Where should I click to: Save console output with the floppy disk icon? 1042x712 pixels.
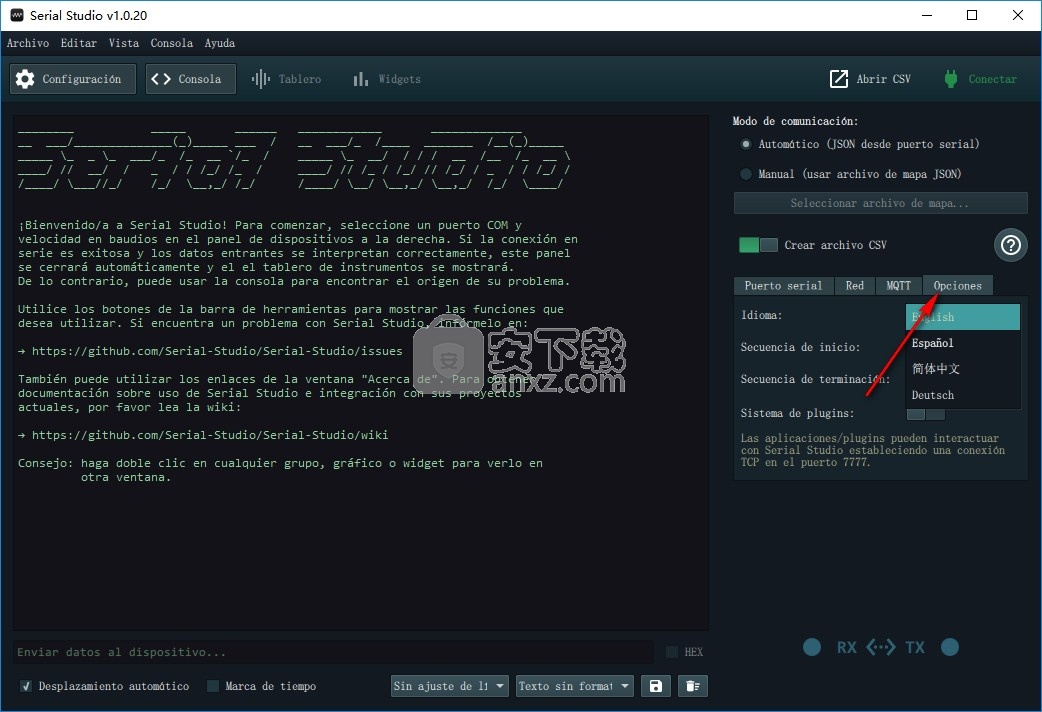656,686
